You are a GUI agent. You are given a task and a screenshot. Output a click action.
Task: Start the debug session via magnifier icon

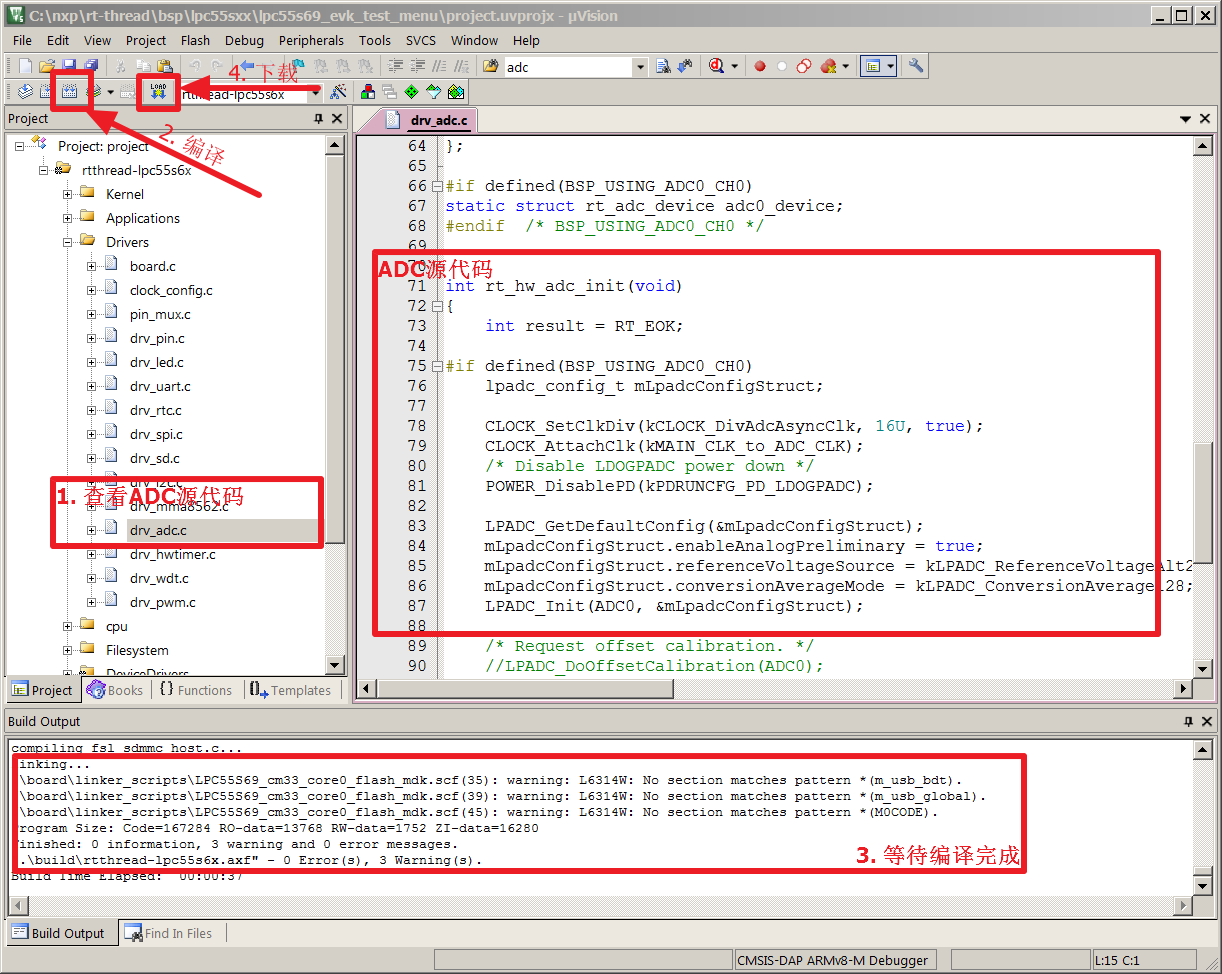tap(718, 67)
